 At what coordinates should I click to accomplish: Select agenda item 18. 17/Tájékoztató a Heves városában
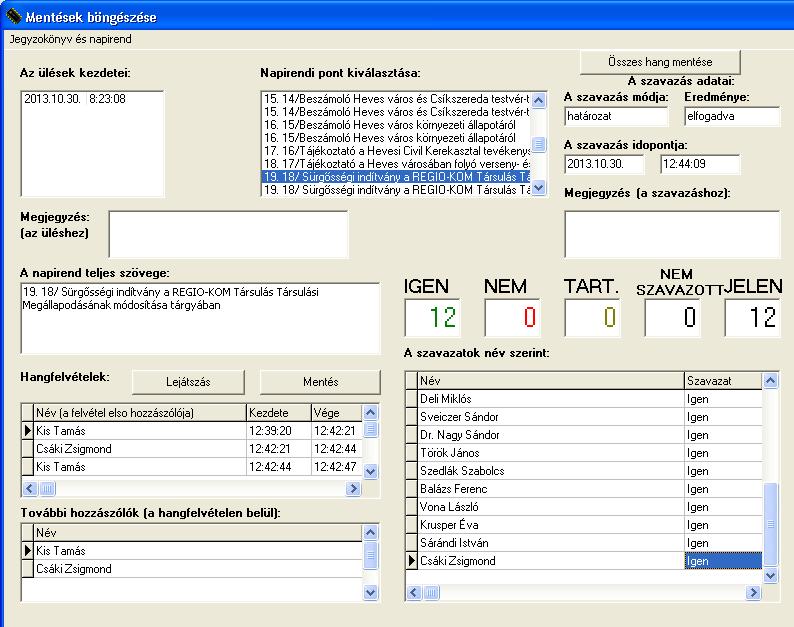[396, 164]
